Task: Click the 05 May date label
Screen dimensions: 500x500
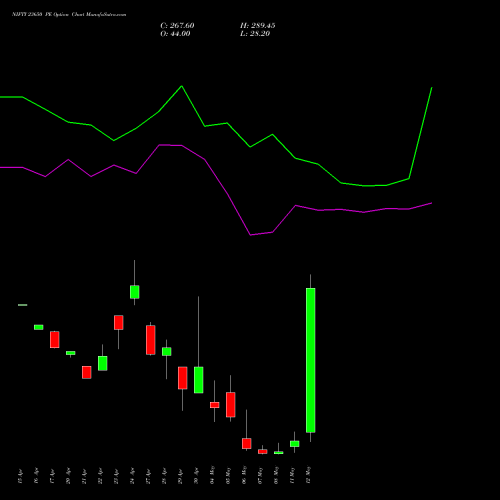Action: pos(229,475)
